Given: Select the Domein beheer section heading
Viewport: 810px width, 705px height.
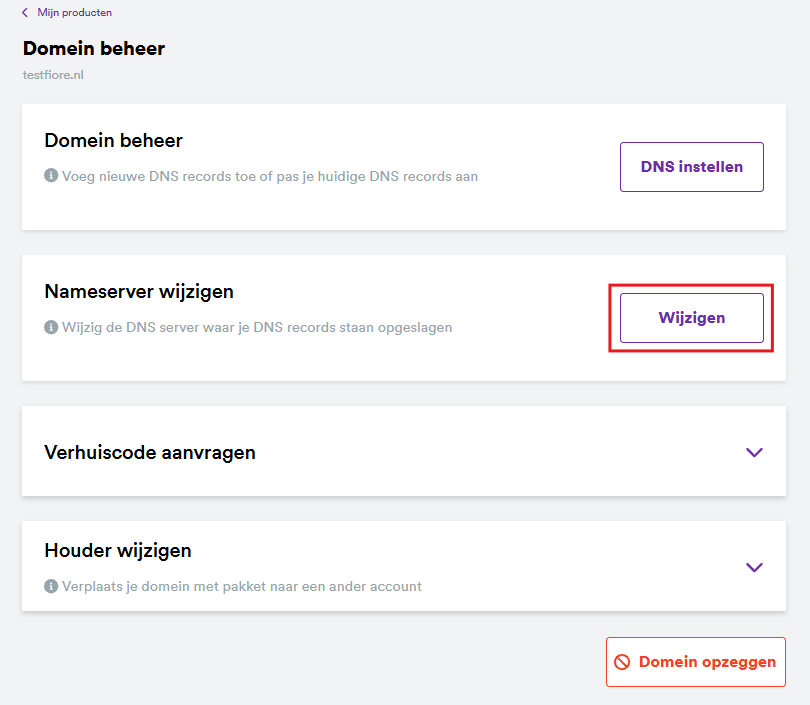Looking at the screenshot, I should pyautogui.click(x=113, y=140).
